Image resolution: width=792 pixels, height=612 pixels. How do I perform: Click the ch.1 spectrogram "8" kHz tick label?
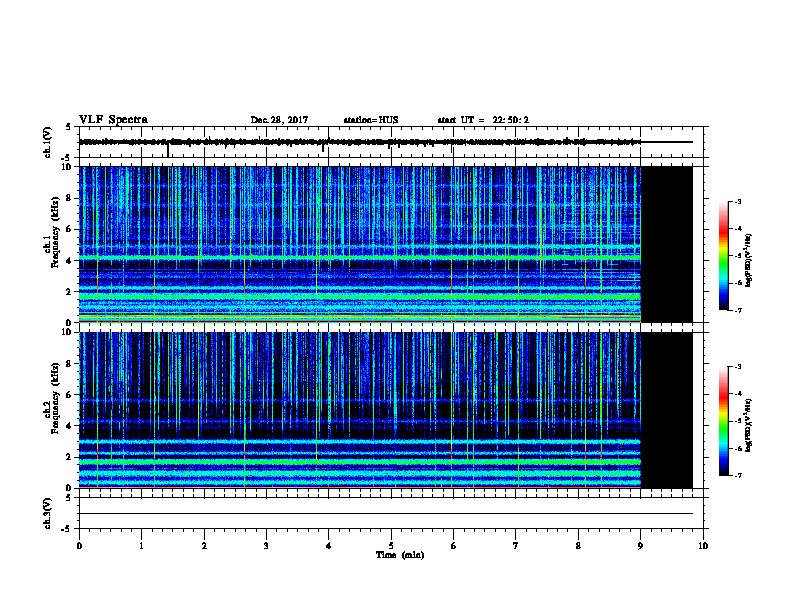[x=70, y=198]
